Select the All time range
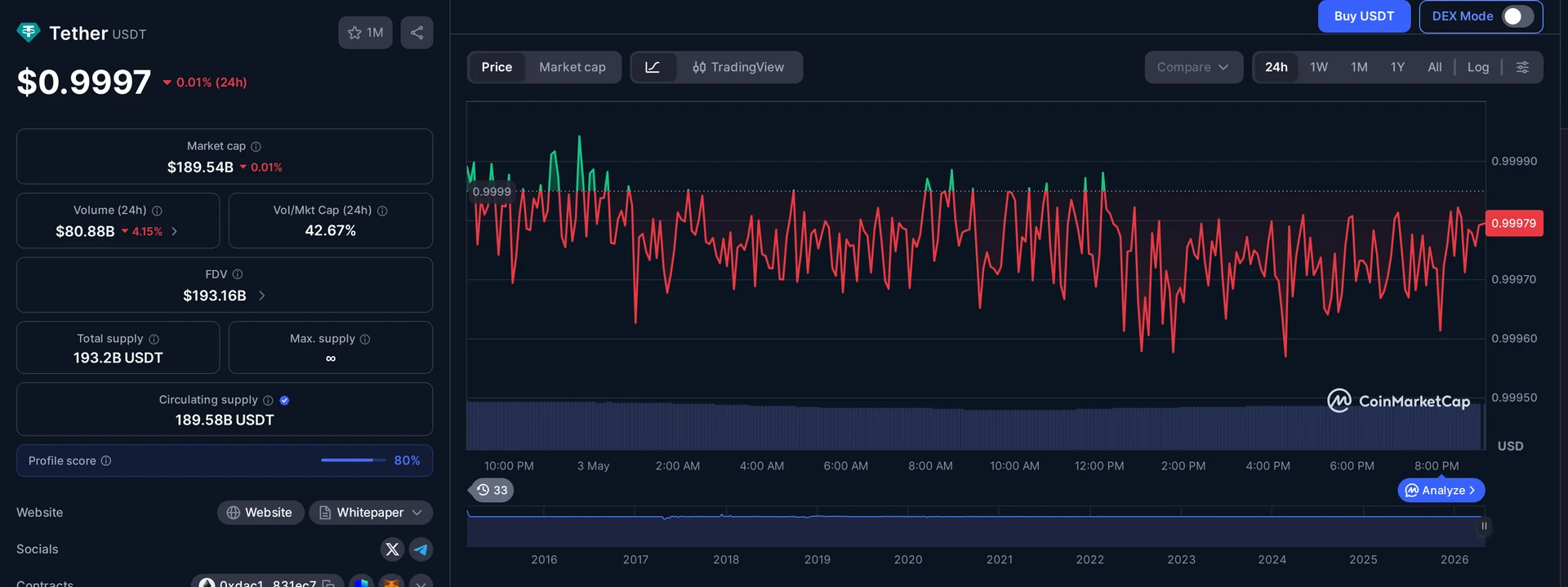The height and width of the screenshot is (587, 1568). coord(1435,67)
